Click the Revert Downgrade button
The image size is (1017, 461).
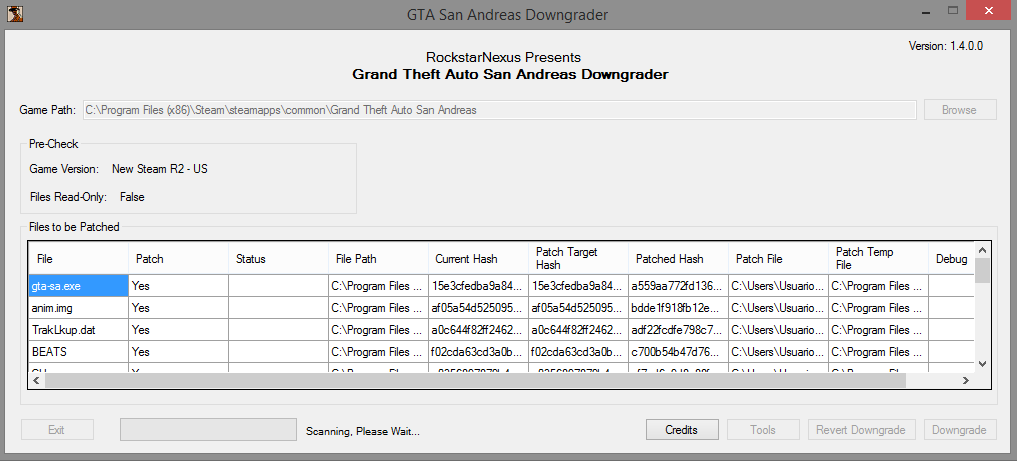point(862,430)
